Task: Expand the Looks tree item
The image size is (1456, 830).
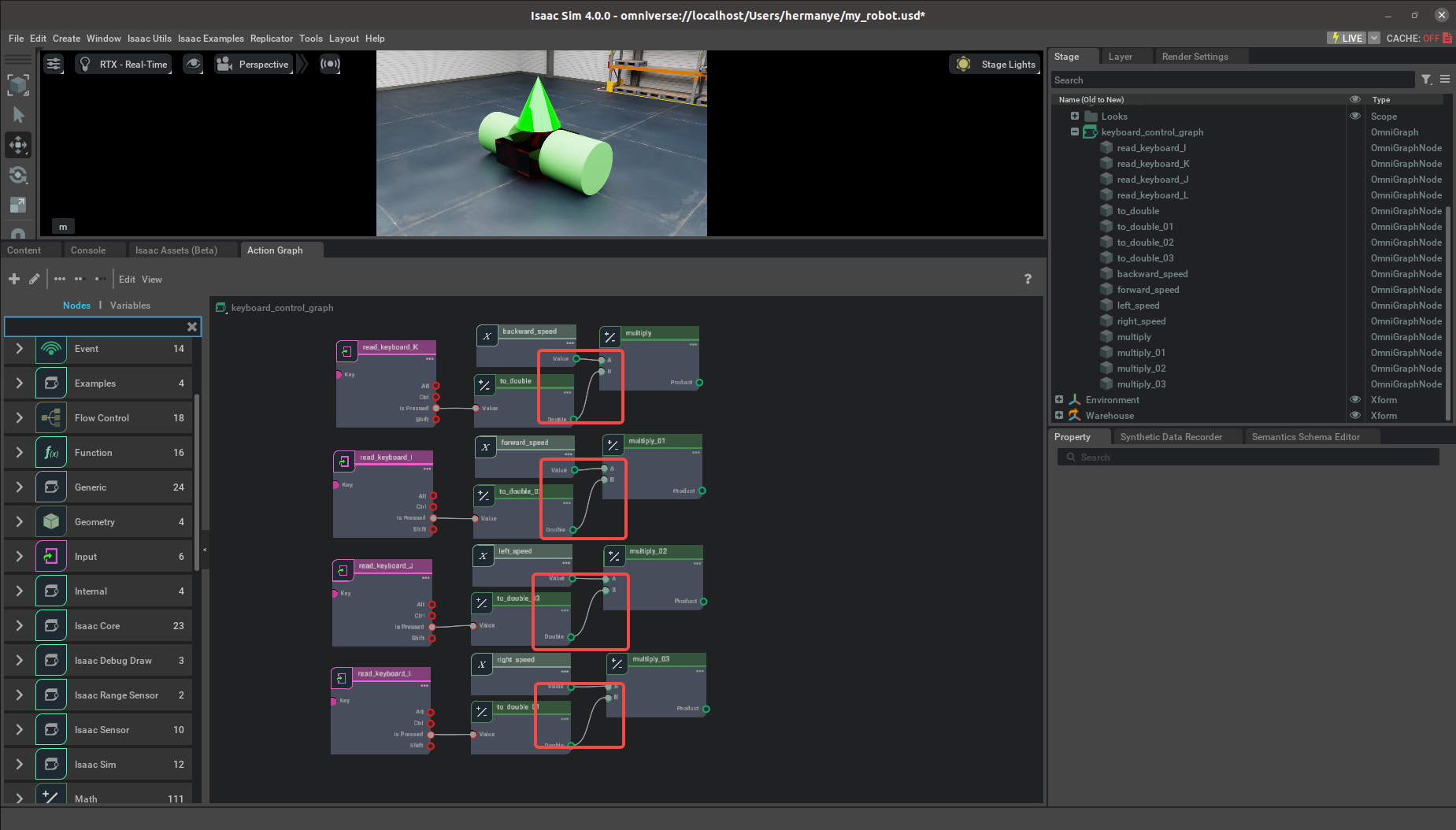Action: click(1075, 116)
